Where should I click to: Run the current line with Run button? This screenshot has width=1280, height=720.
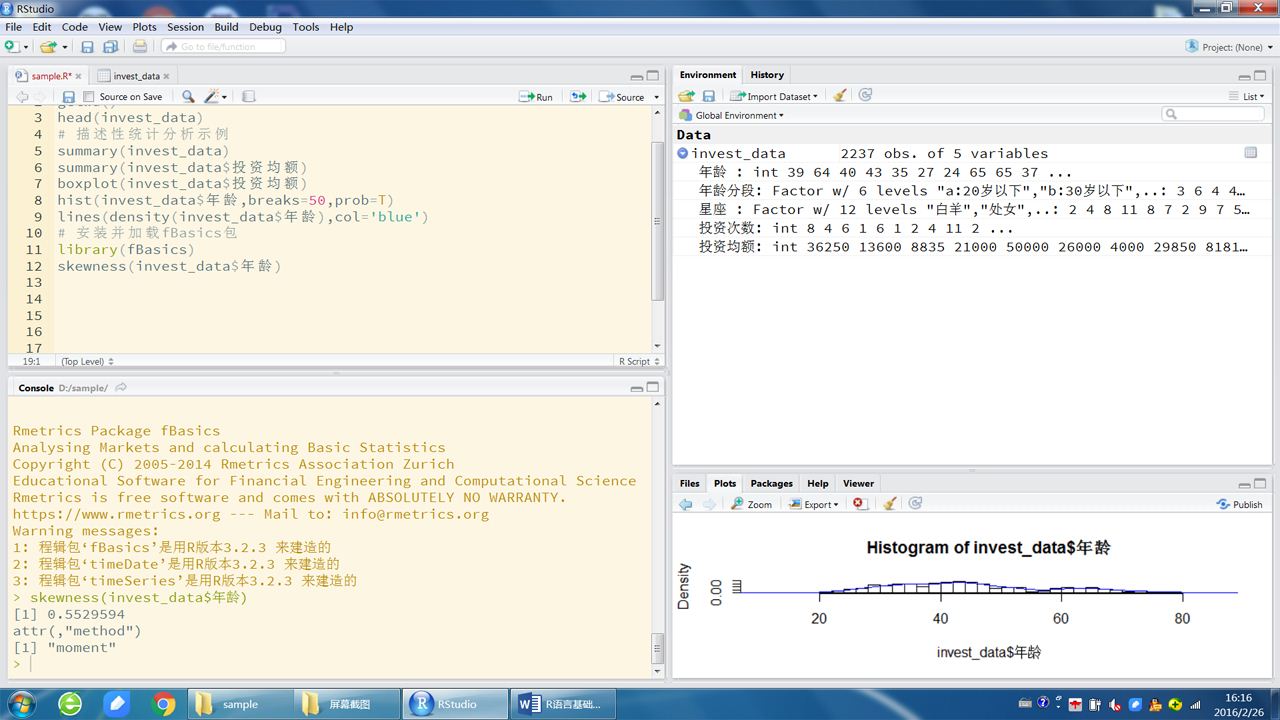536,97
